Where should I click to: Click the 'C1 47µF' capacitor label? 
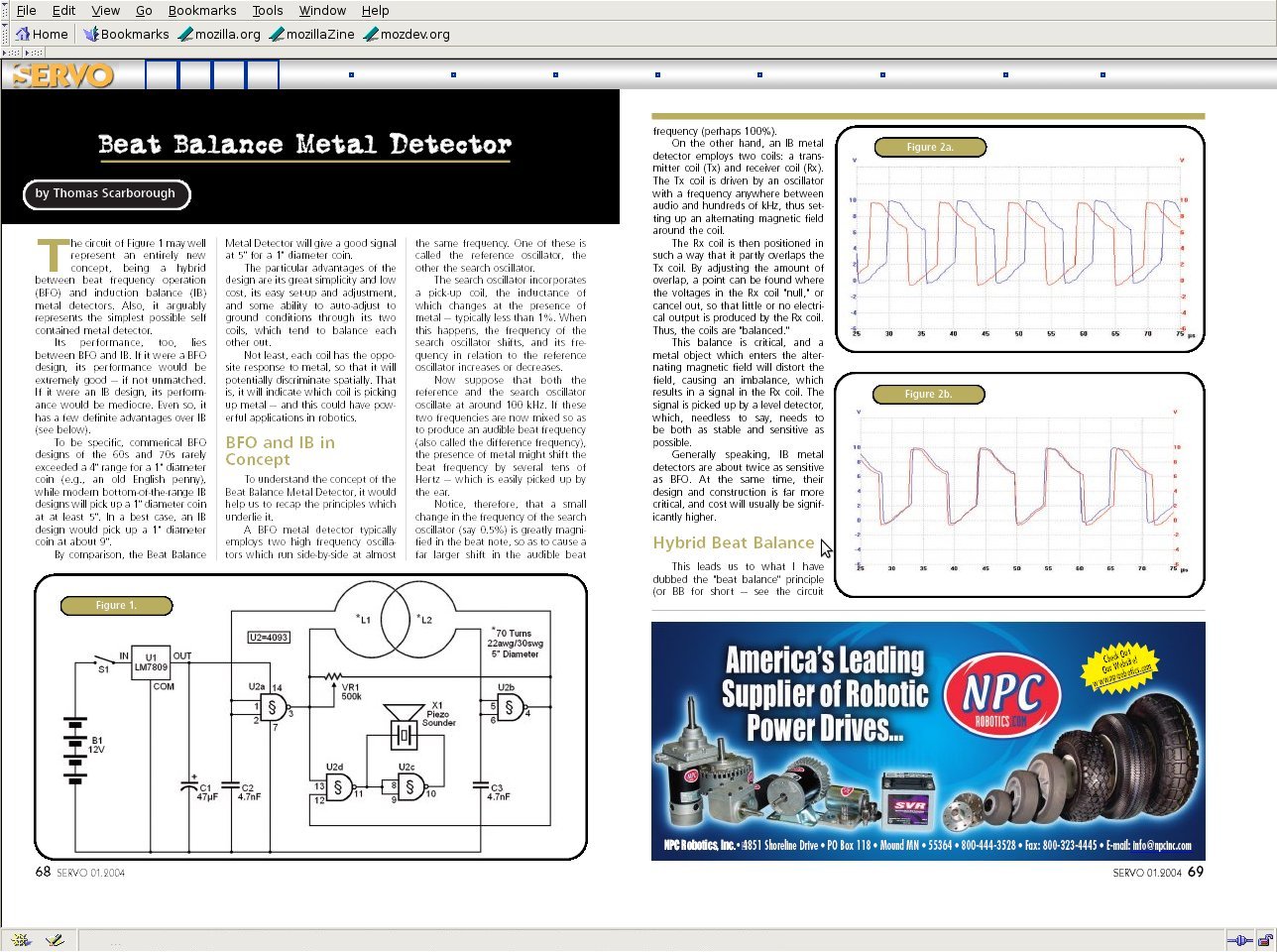pyautogui.click(x=207, y=792)
